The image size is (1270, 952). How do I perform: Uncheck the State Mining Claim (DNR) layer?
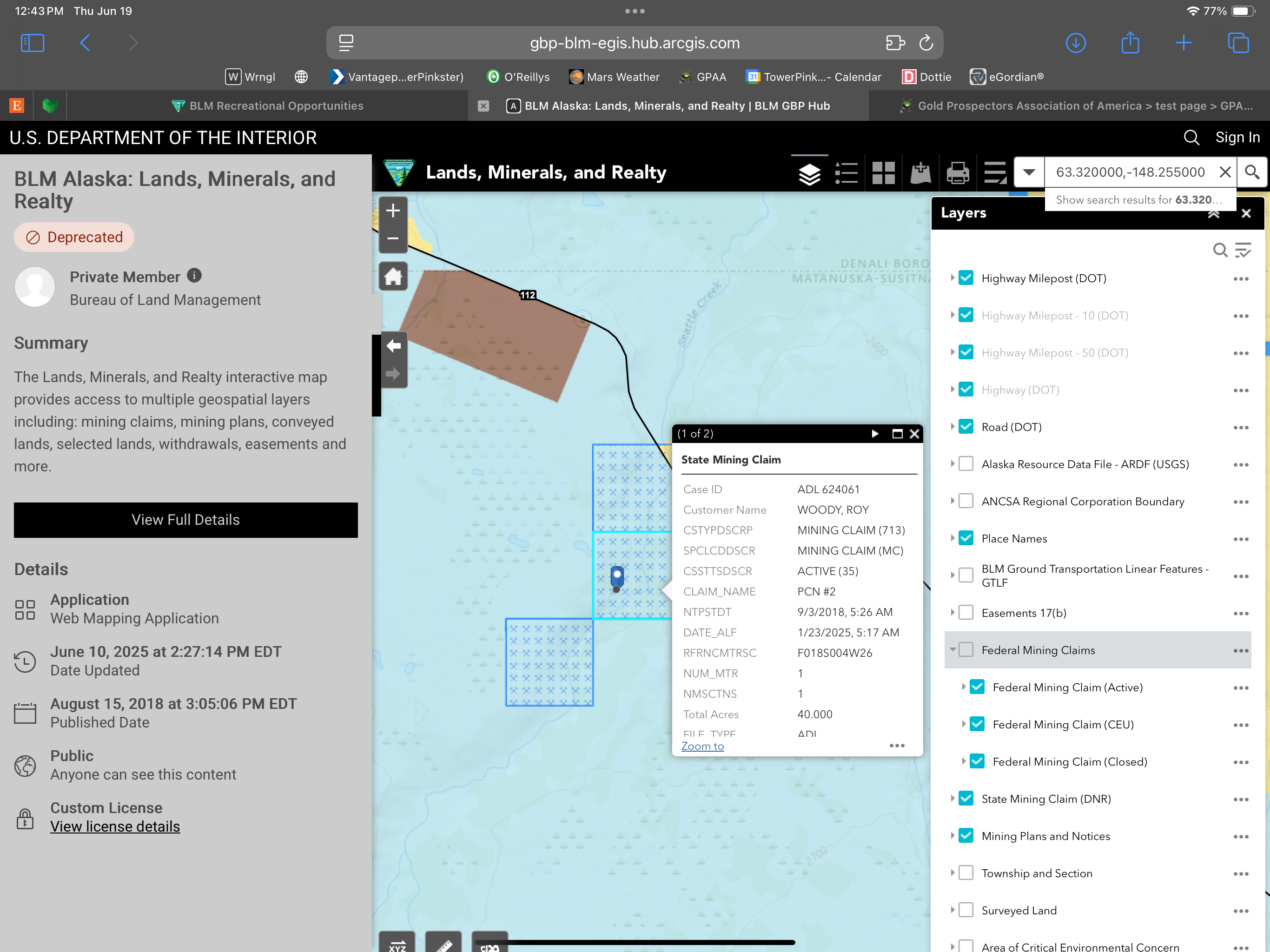pos(966,798)
